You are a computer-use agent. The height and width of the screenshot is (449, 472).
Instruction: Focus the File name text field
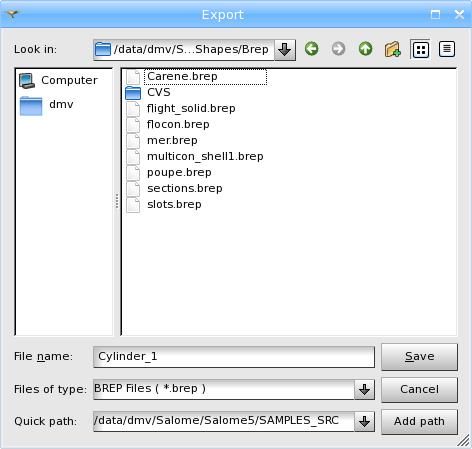(x=234, y=357)
